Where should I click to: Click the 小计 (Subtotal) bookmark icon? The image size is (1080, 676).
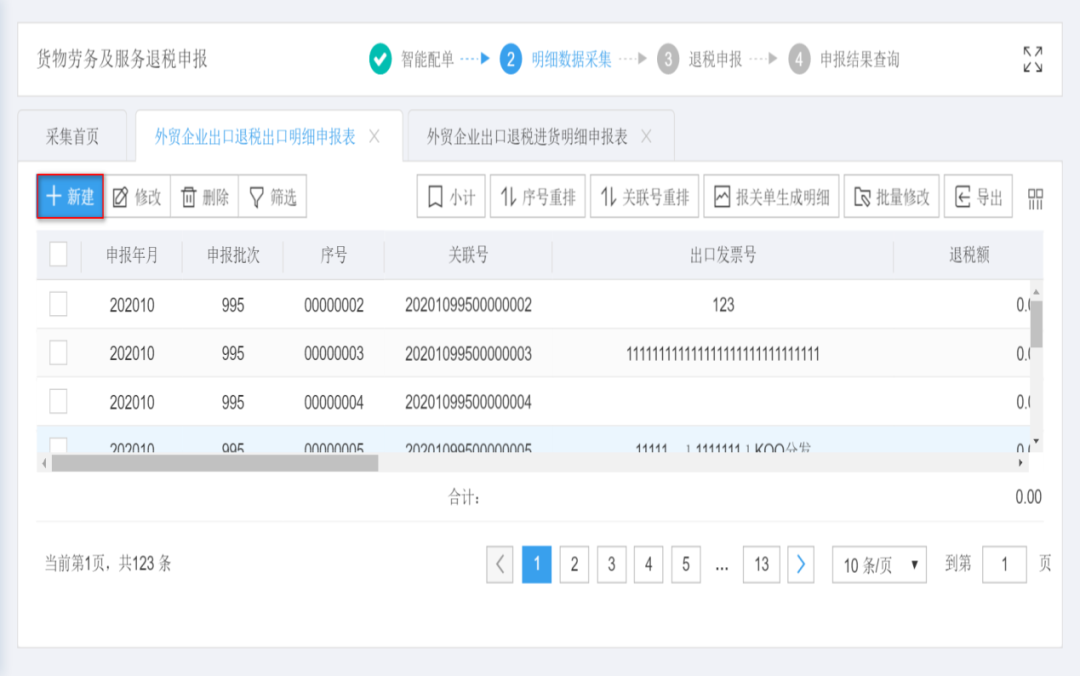click(434, 196)
